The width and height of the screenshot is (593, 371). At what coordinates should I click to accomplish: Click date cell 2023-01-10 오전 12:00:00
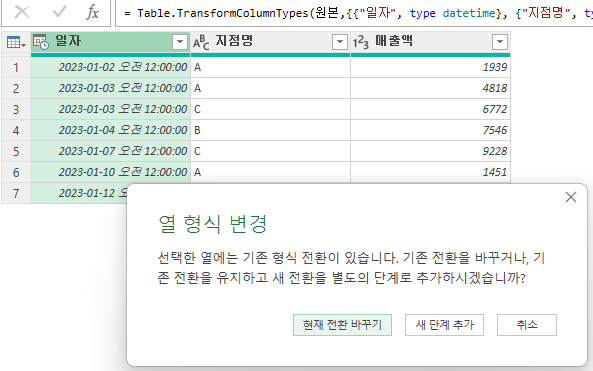[110, 172]
